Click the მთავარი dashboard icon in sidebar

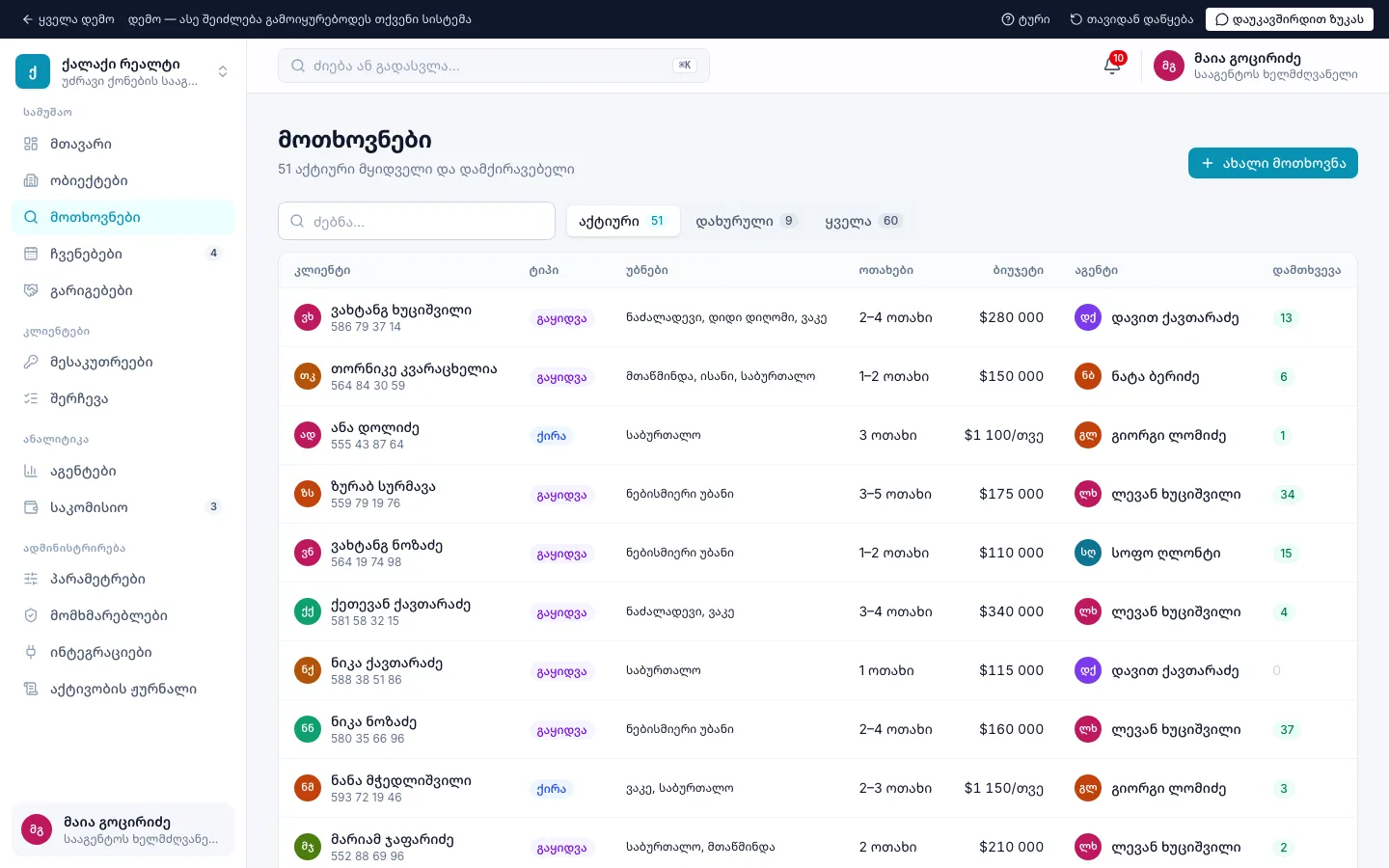click(x=31, y=144)
